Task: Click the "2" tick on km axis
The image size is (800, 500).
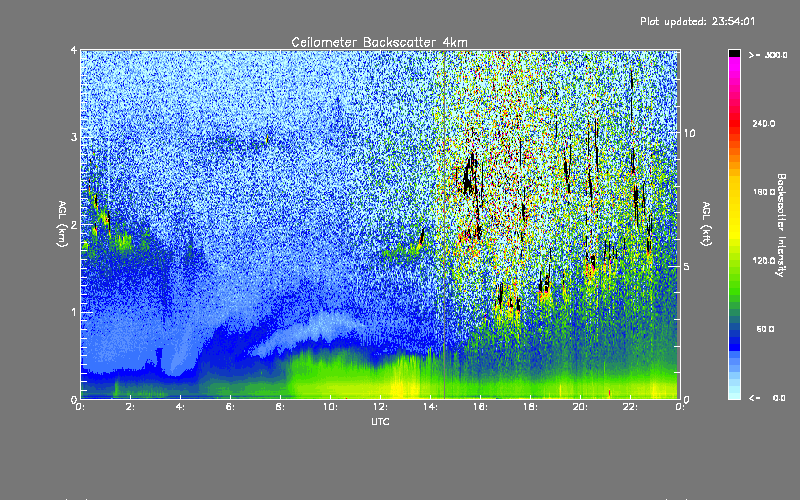Action: coord(74,225)
